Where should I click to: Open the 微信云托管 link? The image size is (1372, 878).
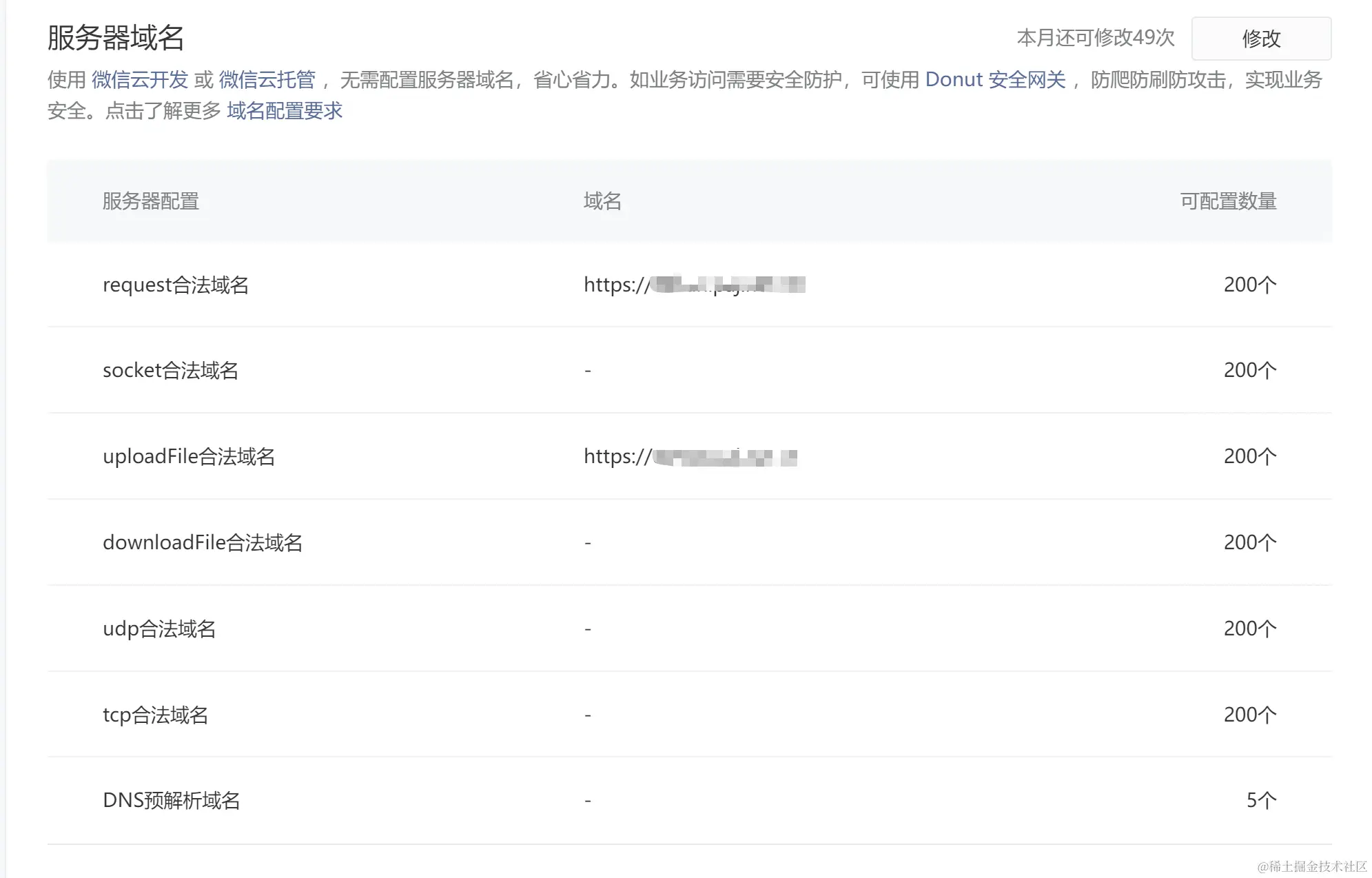(x=267, y=80)
